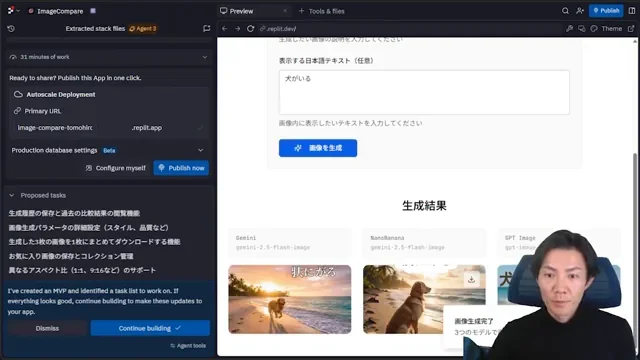Click the Japanese text input area containing 犬がいる

click(424, 92)
